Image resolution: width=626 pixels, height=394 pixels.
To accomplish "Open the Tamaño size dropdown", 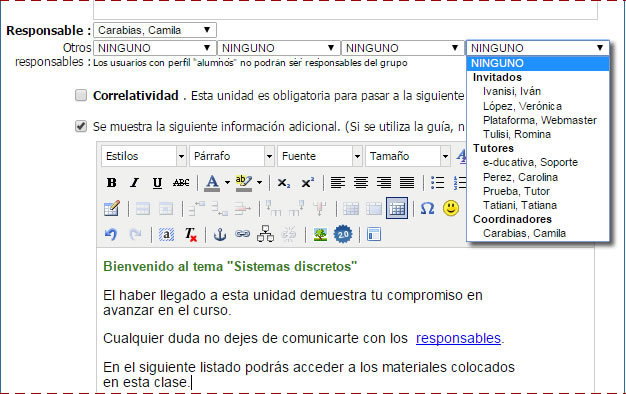I will coord(408,156).
